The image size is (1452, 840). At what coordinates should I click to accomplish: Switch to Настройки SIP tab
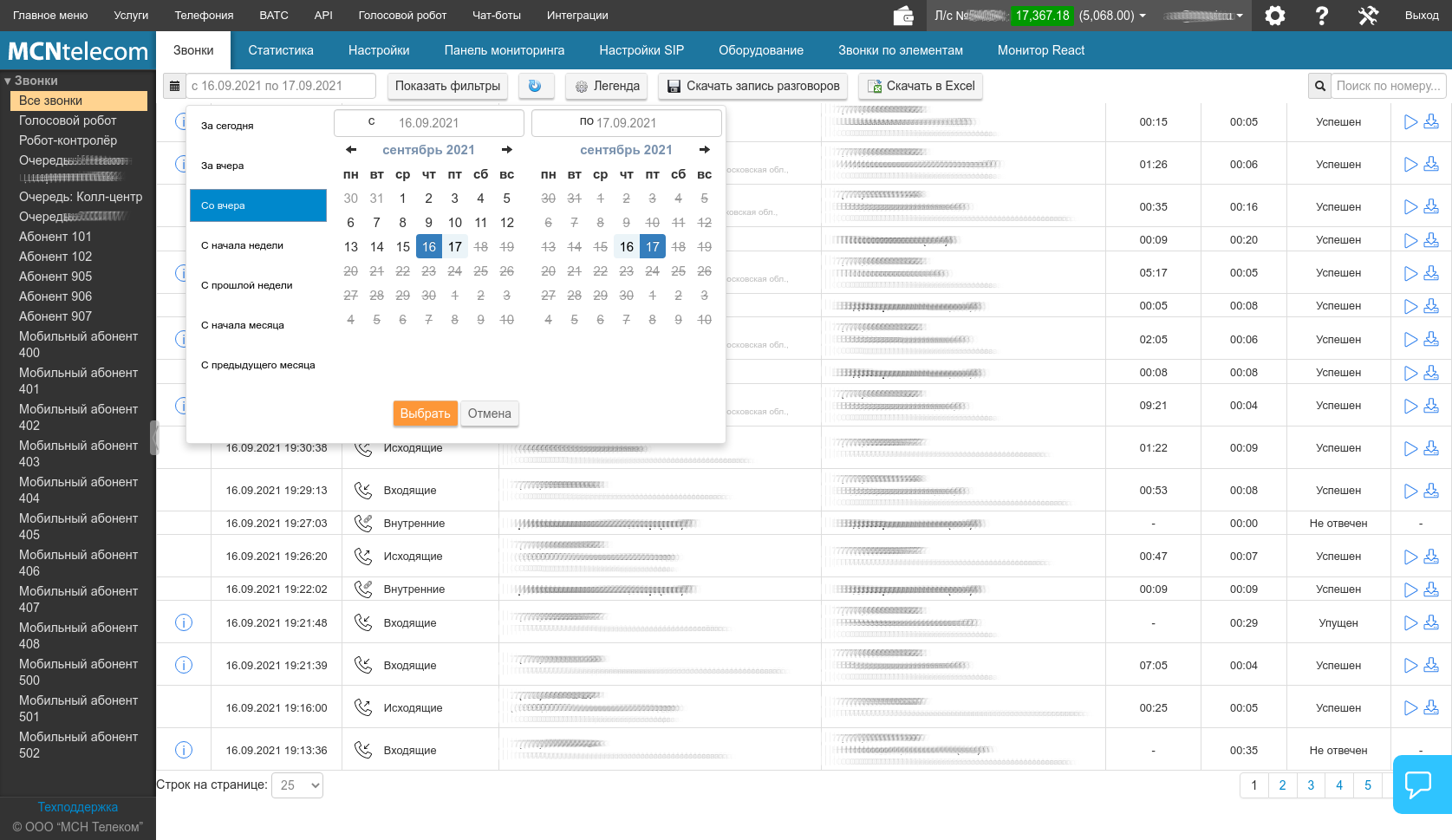(x=641, y=50)
